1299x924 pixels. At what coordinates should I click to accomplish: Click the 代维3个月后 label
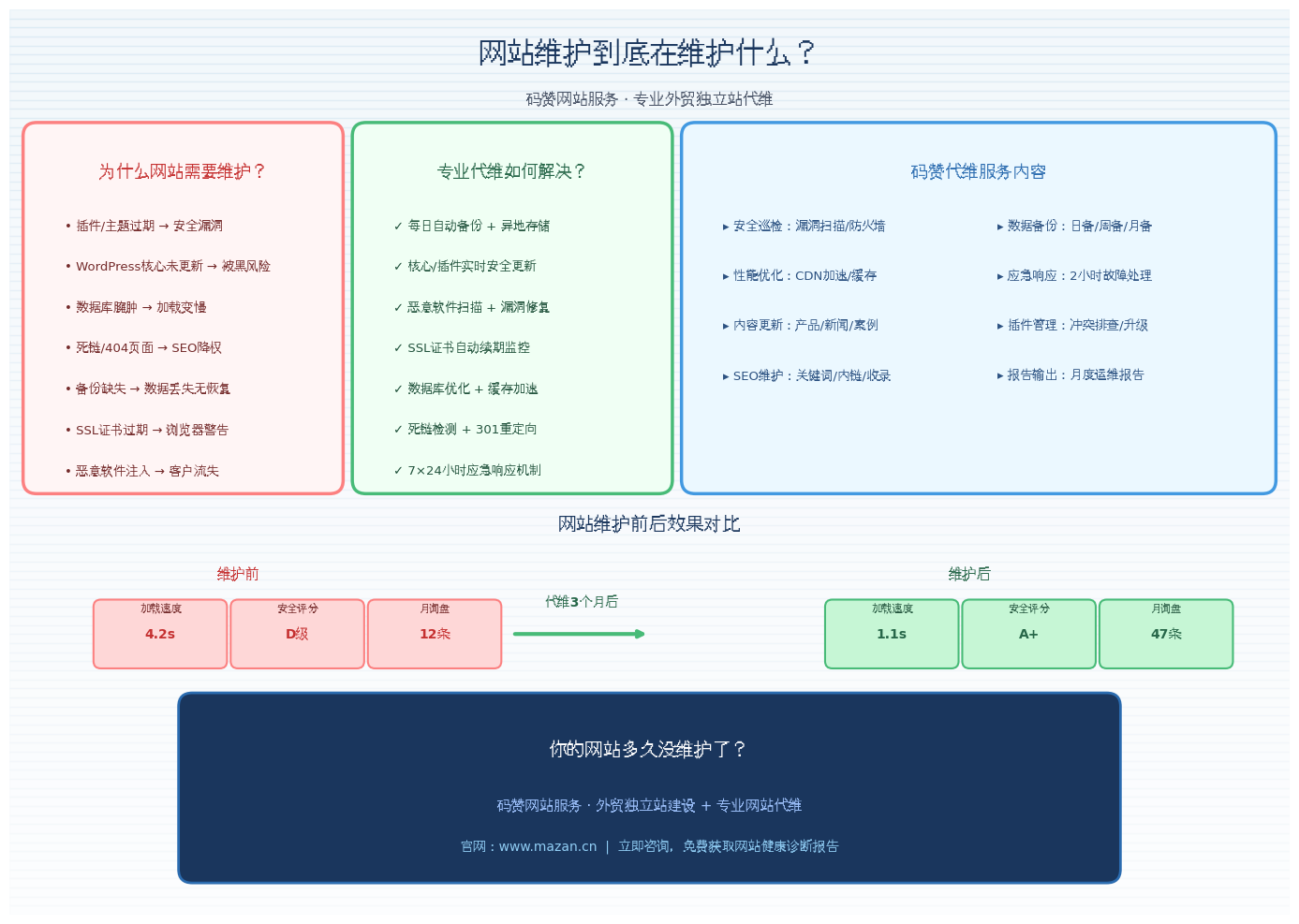(582, 602)
